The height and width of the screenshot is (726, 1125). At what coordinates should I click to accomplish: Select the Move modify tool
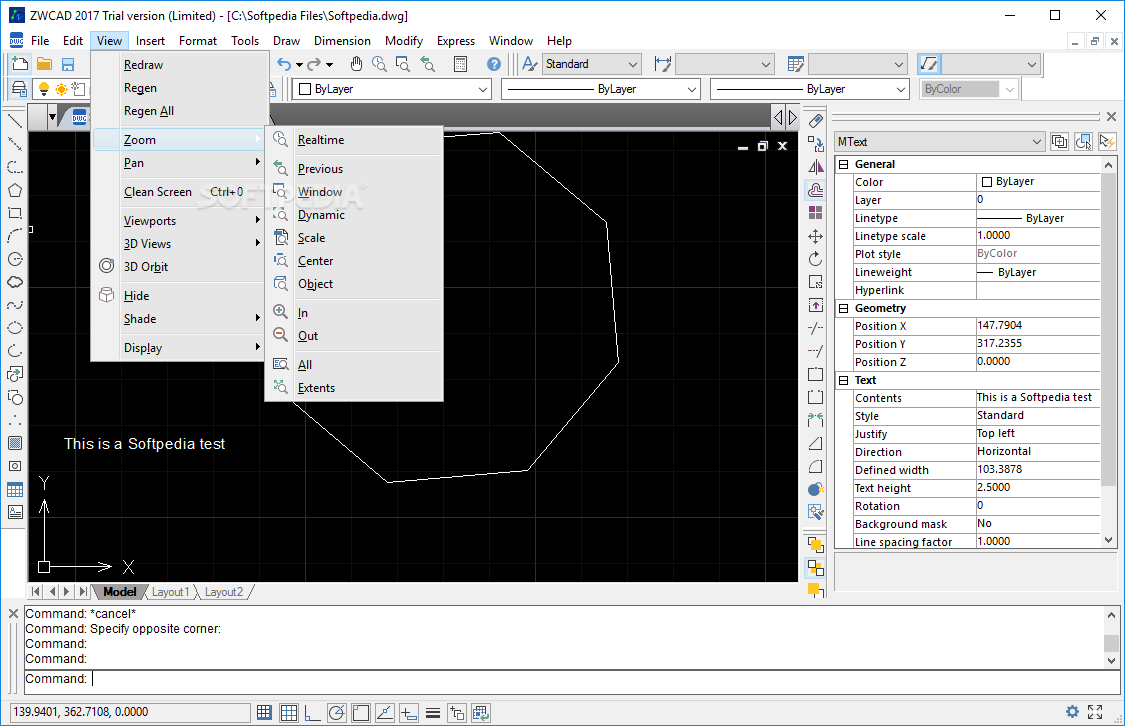click(x=815, y=236)
